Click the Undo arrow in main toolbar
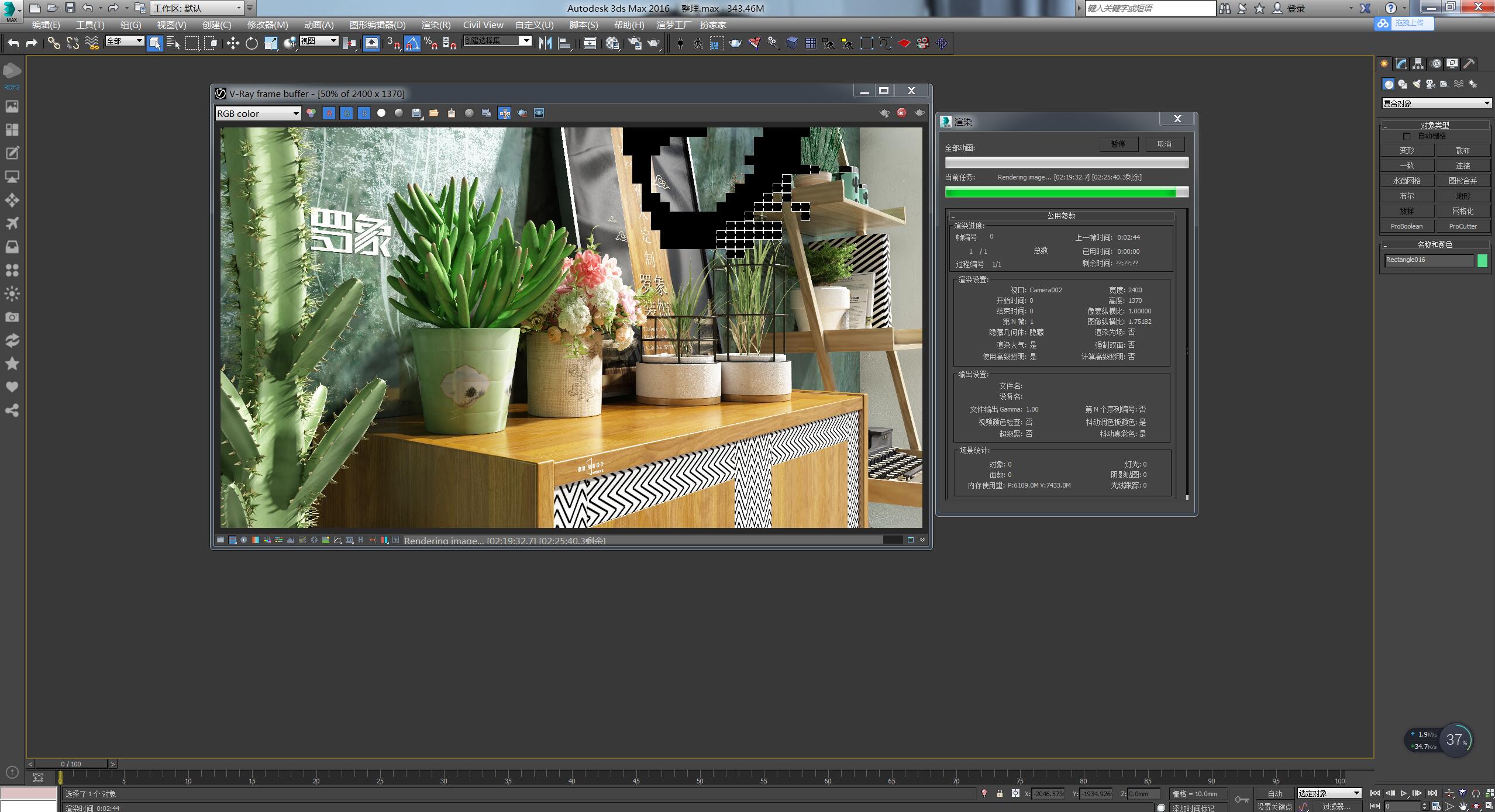 (x=13, y=43)
